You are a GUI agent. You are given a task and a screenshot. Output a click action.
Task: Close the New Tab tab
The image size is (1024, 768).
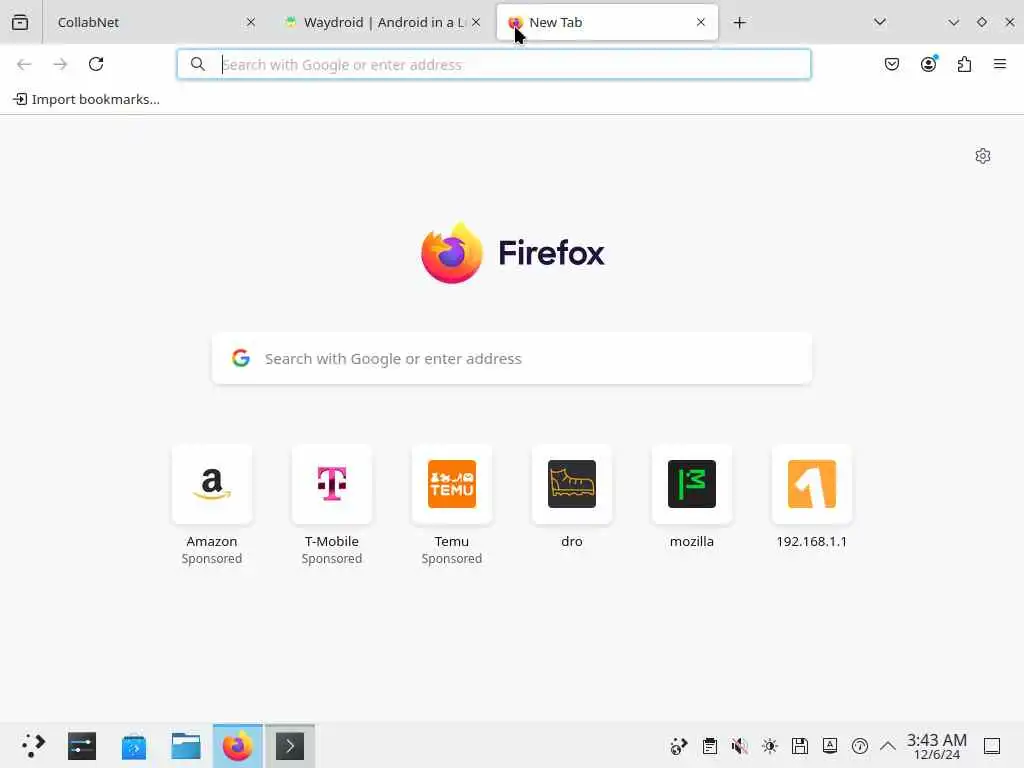tap(701, 22)
